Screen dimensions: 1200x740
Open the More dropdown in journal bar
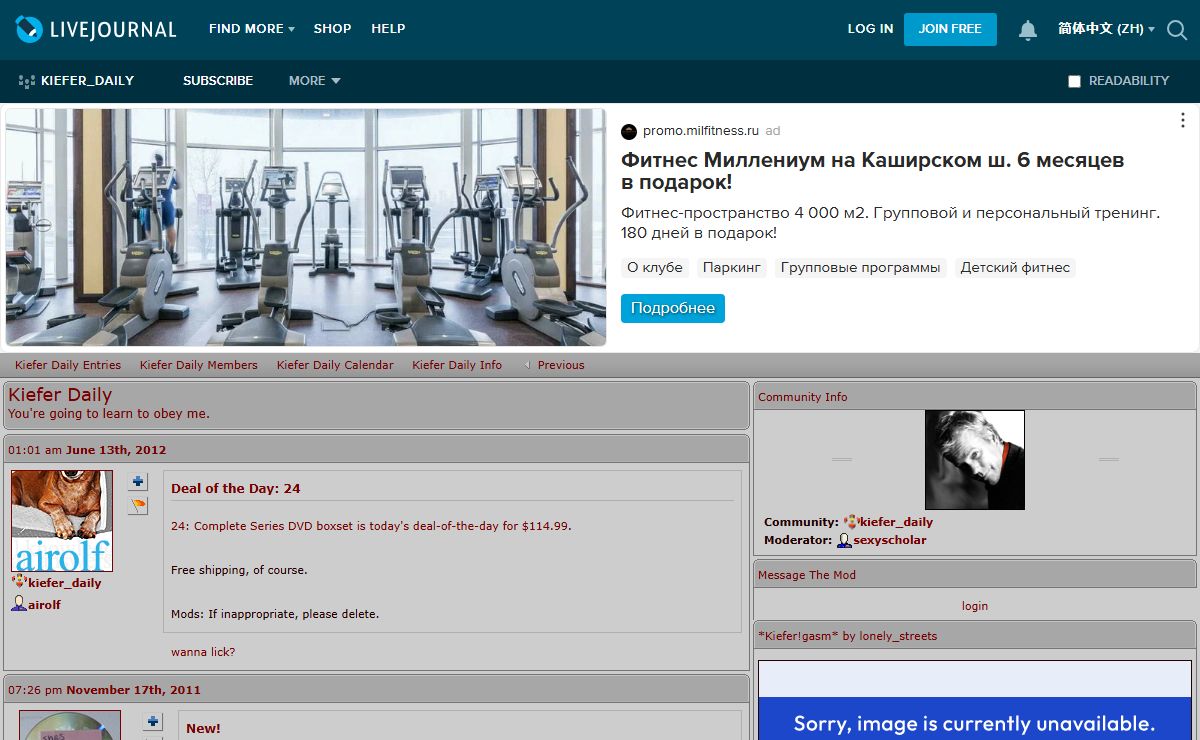[314, 81]
